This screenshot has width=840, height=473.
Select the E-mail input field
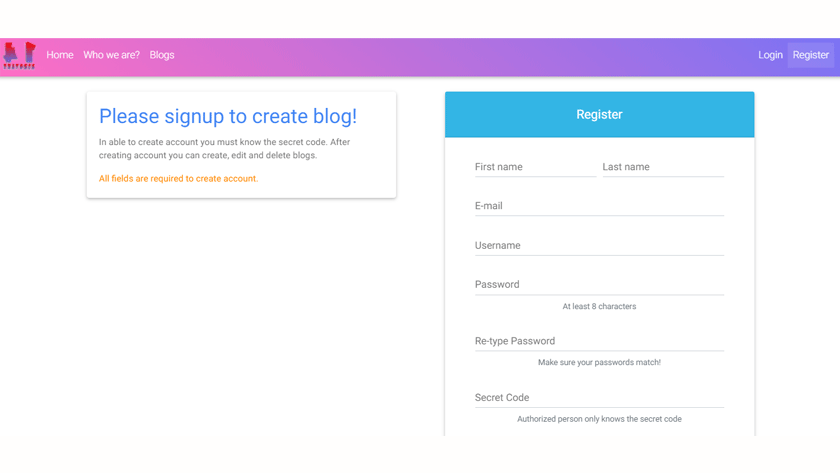599,206
